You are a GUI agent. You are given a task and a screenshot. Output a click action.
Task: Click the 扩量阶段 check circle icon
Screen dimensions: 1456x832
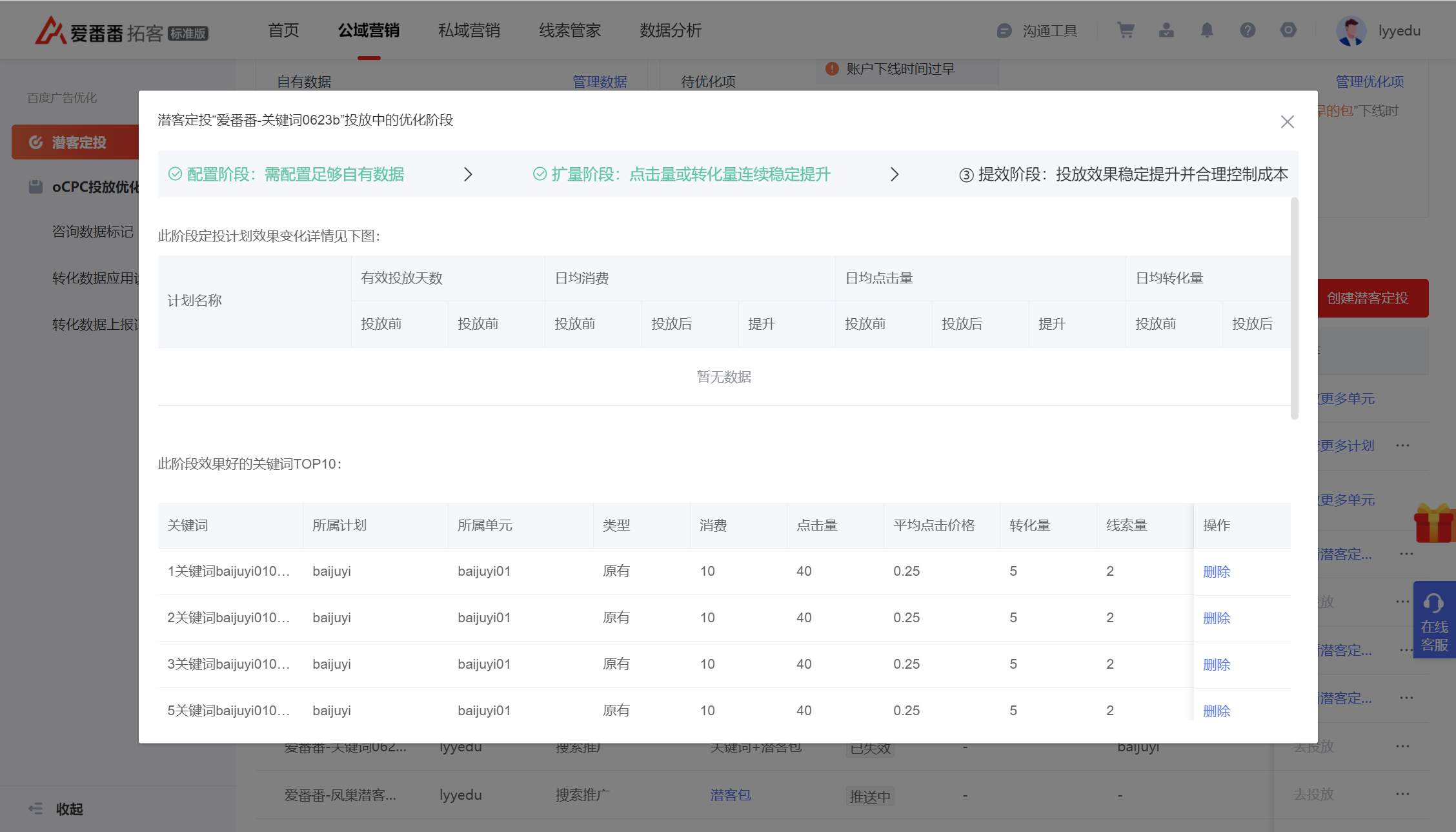pos(540,174)
